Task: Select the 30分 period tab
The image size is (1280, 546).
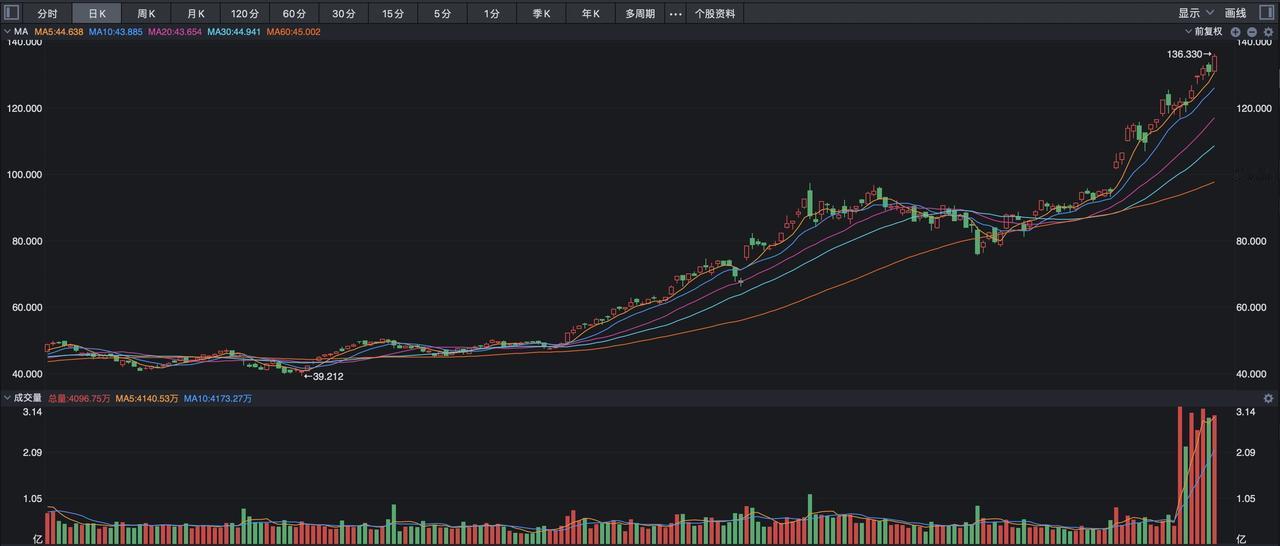Action: click(343, 14)
